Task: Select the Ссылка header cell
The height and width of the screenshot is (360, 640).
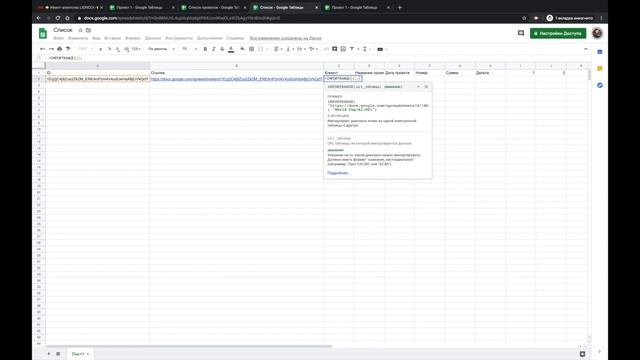Action: [x=237, y=73]
